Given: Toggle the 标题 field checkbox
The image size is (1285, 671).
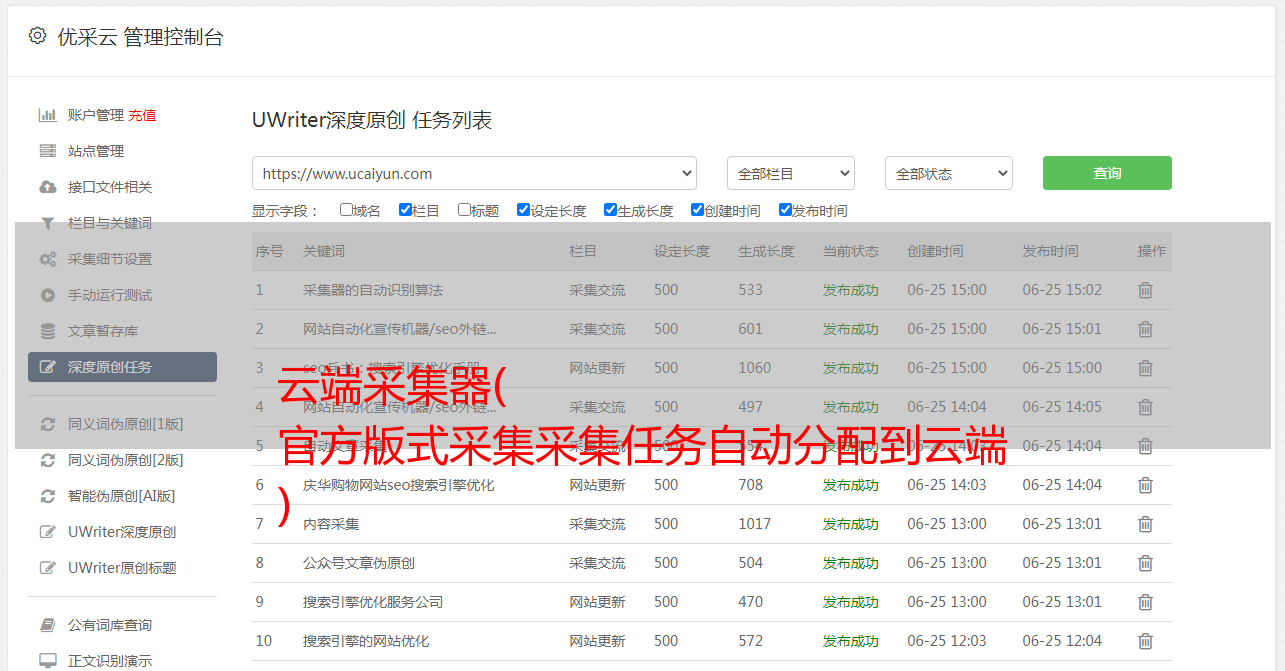Looking at the screenshot, I should 464,210.
